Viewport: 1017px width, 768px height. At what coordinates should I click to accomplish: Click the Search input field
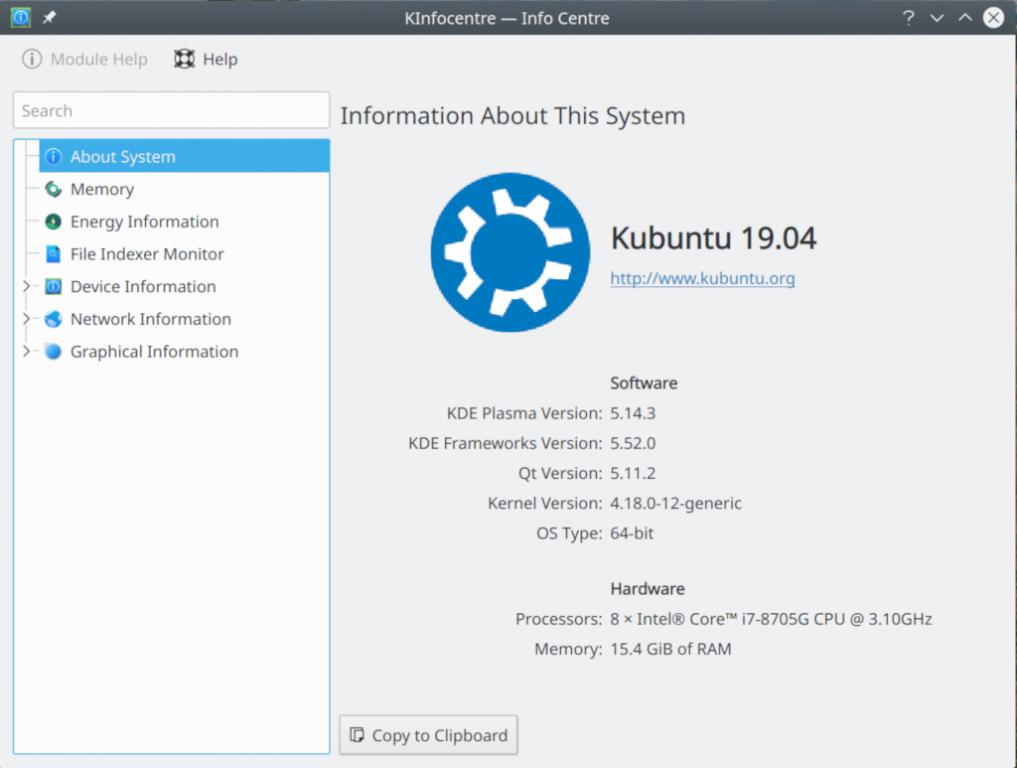171,111
